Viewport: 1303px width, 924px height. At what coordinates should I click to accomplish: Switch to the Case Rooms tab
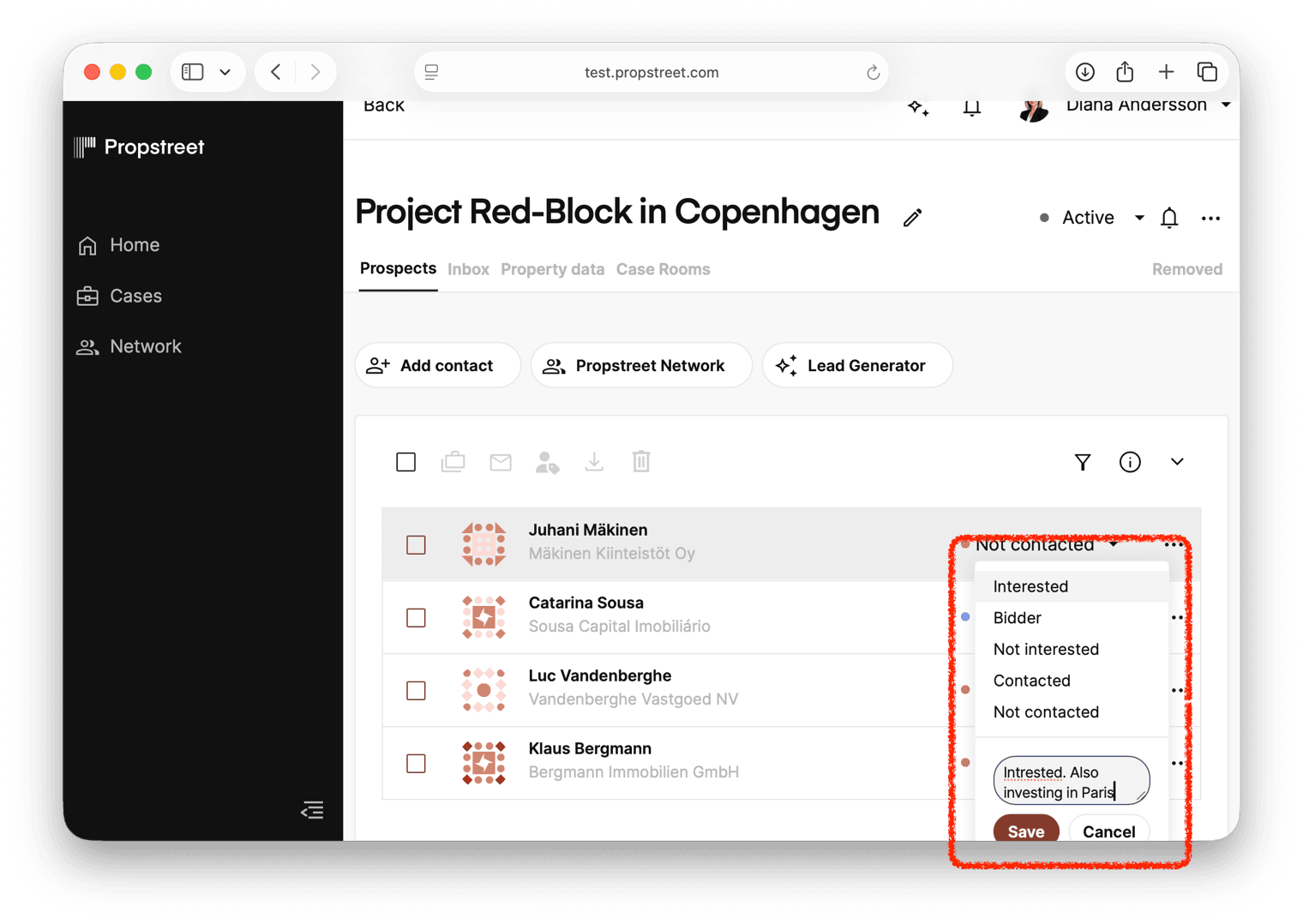[x=663, y=269]
